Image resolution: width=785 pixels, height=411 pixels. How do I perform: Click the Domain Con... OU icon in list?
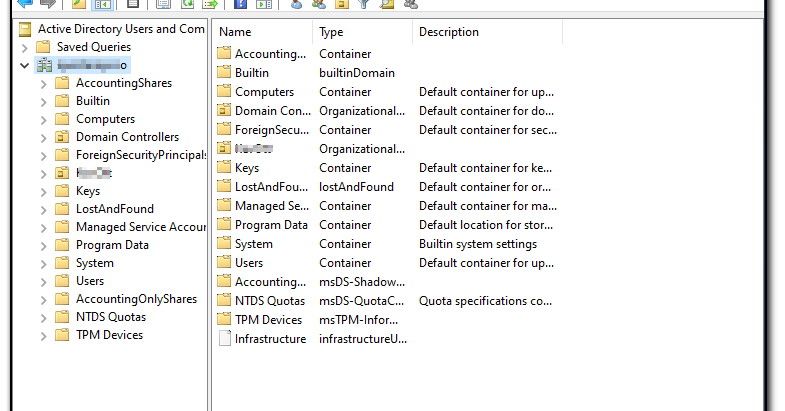click(224, 110)
